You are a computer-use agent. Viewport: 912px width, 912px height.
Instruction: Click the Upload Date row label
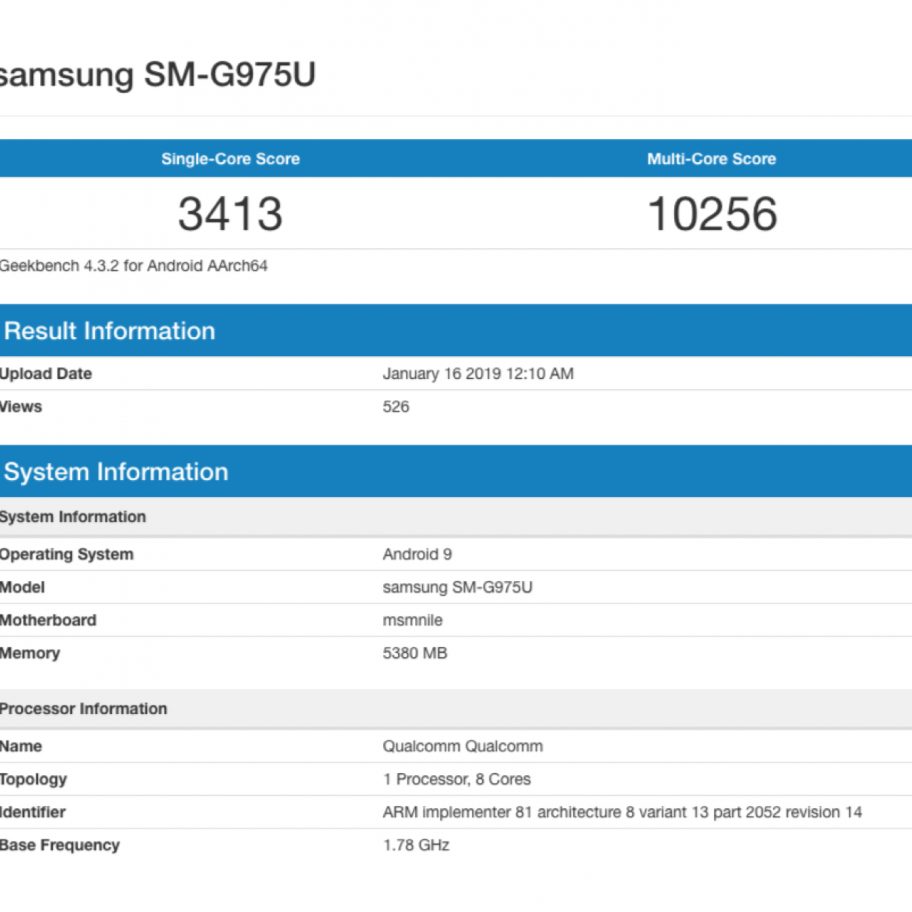[x=46, y=374]
